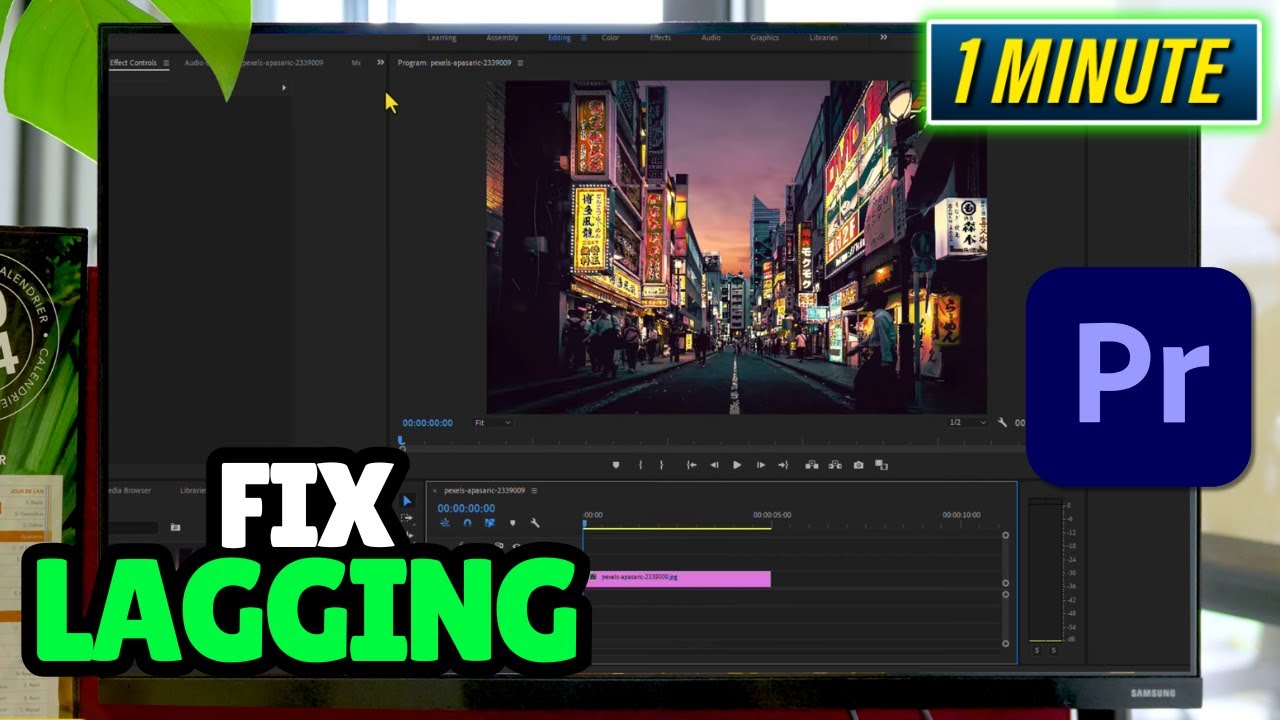Open the 1/2 playback resolution dropdown
1280x720 pixels.
(967, 423)
